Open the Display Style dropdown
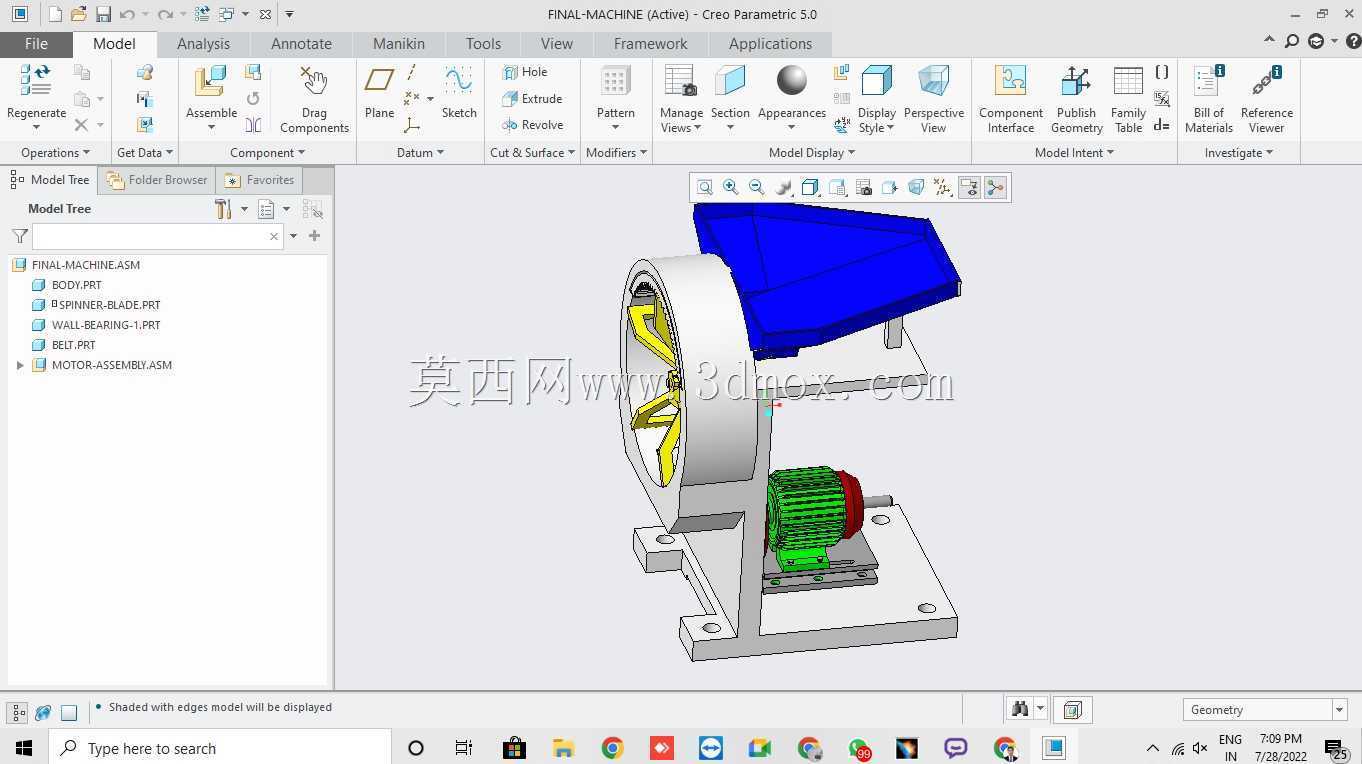The image size is (1362, 764). [877, 120]
